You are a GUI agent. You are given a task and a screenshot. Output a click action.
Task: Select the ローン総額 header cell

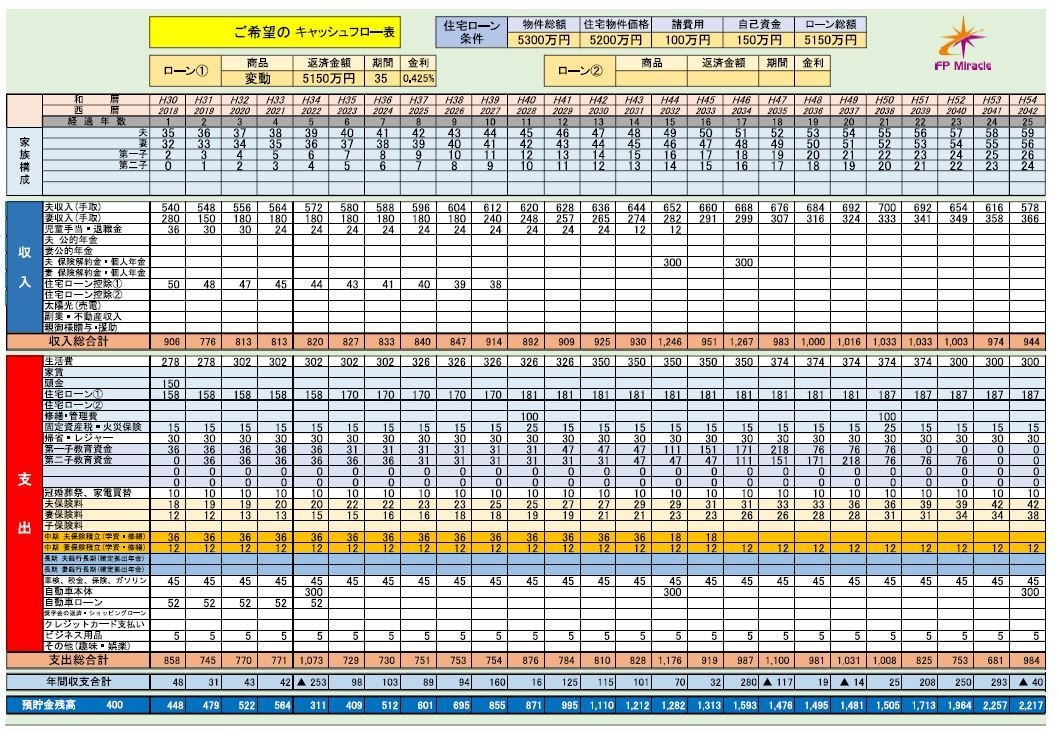point(830,25)
